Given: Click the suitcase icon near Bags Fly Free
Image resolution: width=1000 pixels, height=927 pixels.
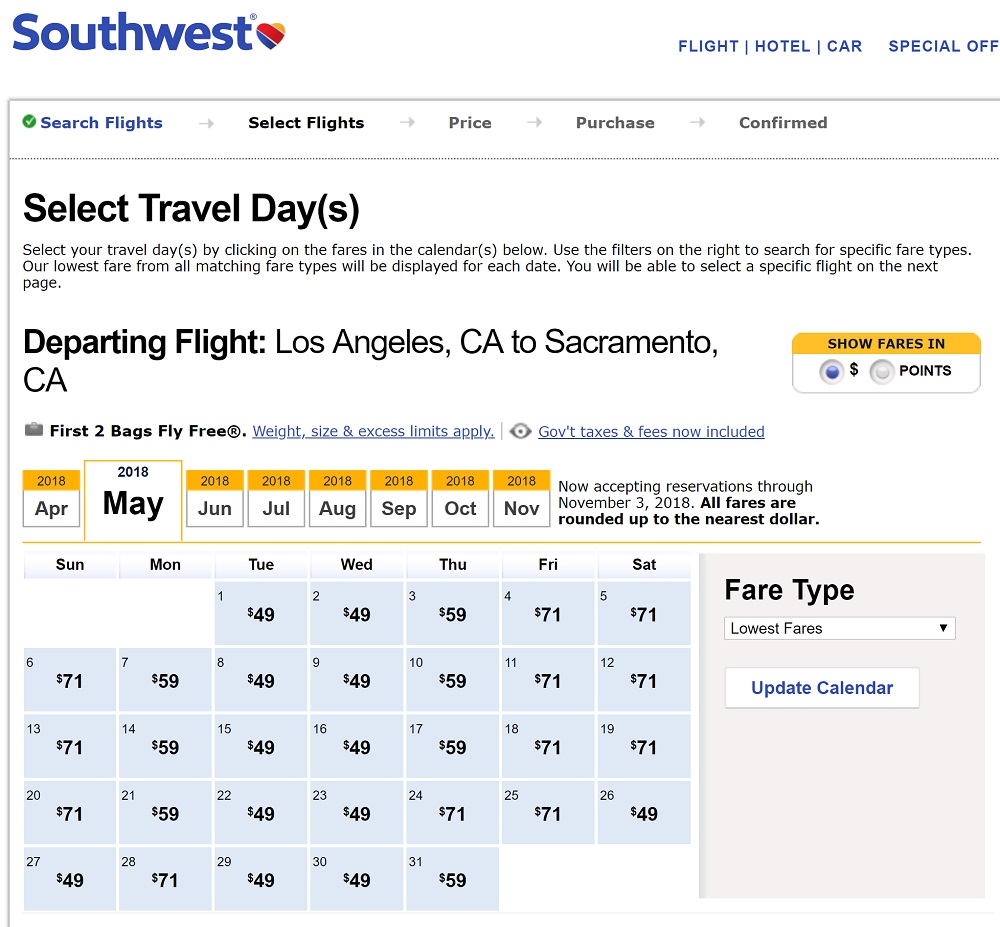Looking at the screenshot, I should pos(34,430).
